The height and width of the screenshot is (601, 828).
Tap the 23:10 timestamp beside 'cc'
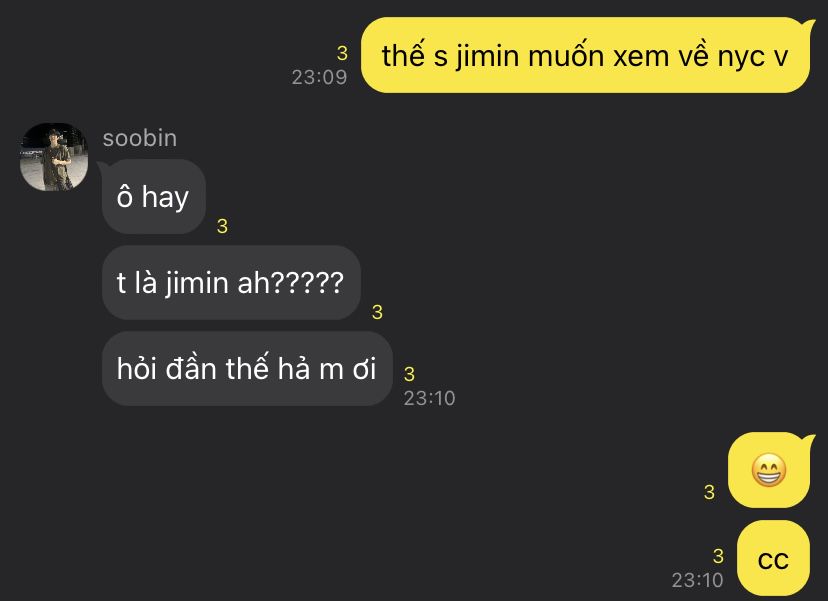698,580
